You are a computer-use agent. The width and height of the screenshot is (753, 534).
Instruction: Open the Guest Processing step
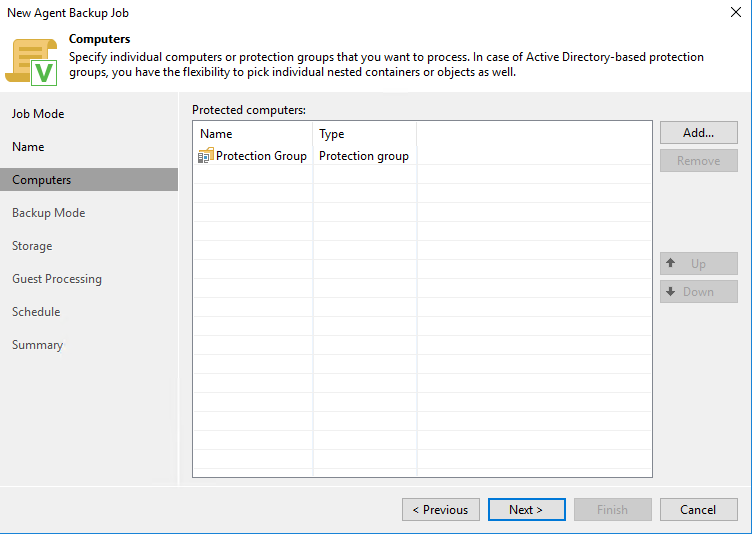tap(57, 279)
